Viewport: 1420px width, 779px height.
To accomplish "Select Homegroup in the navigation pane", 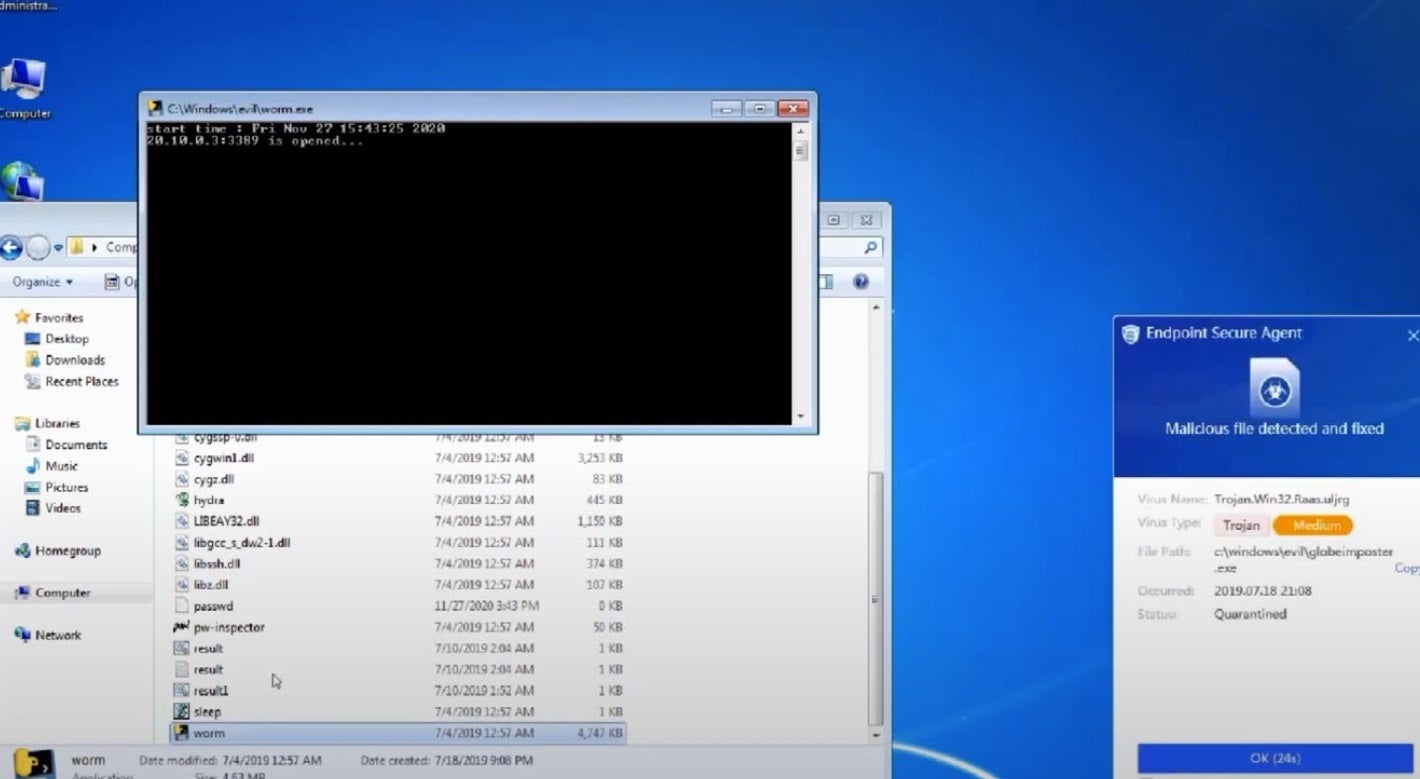I will 57,550.
